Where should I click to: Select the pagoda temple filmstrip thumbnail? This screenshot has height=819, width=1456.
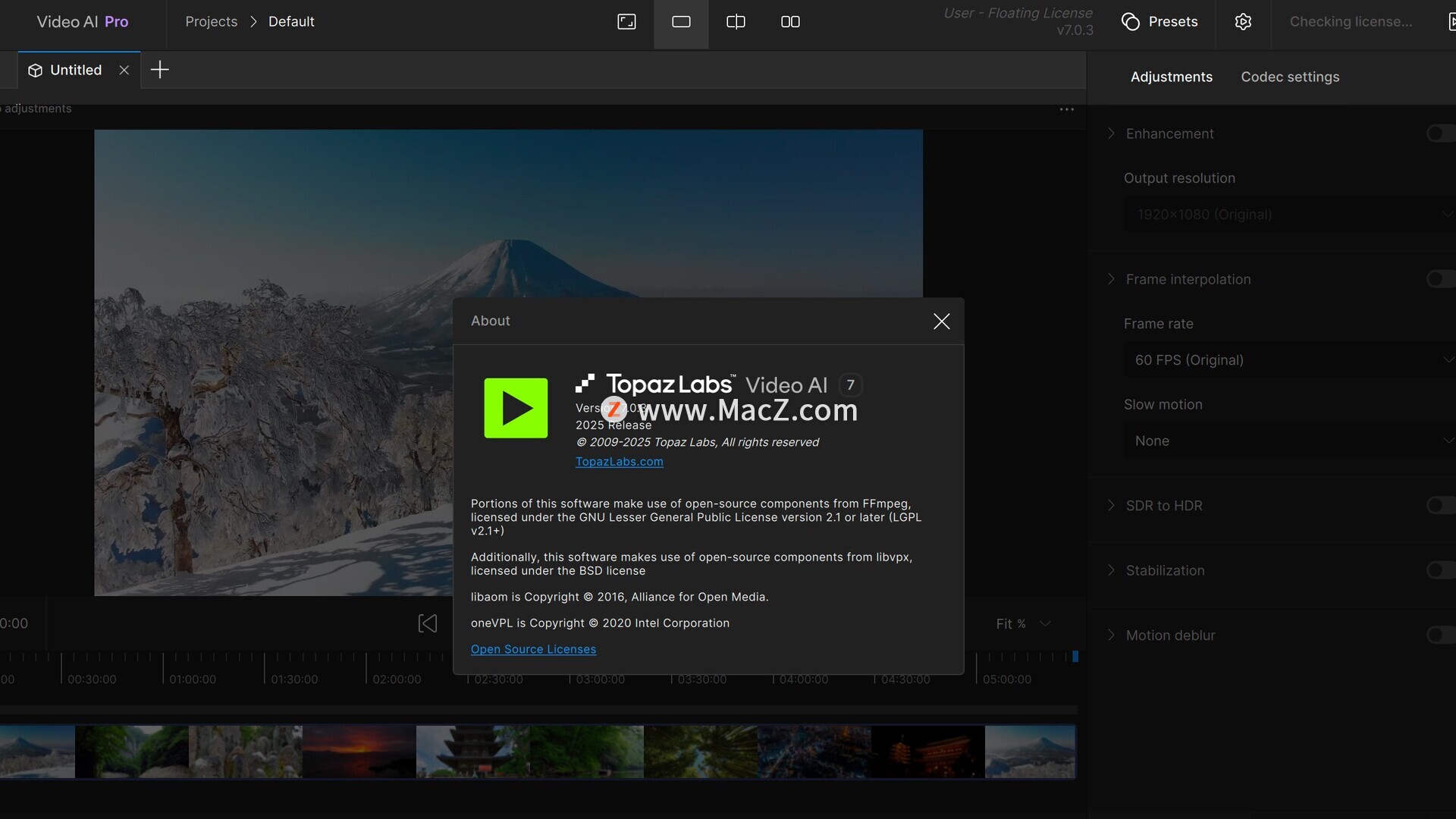(x=473, y=752)
